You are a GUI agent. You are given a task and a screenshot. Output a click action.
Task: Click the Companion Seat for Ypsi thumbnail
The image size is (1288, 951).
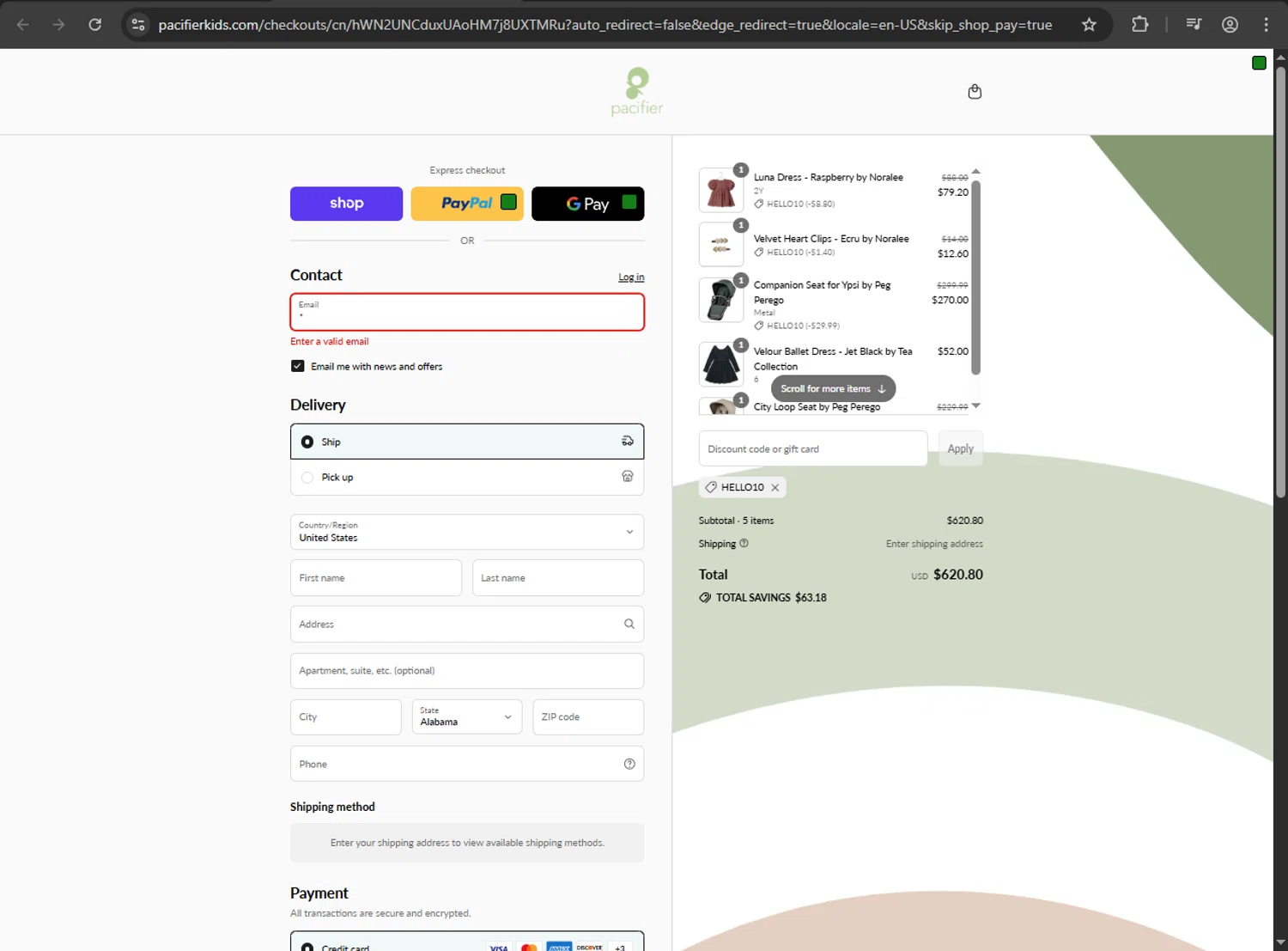pyautogui.click(x=721, y=300)
